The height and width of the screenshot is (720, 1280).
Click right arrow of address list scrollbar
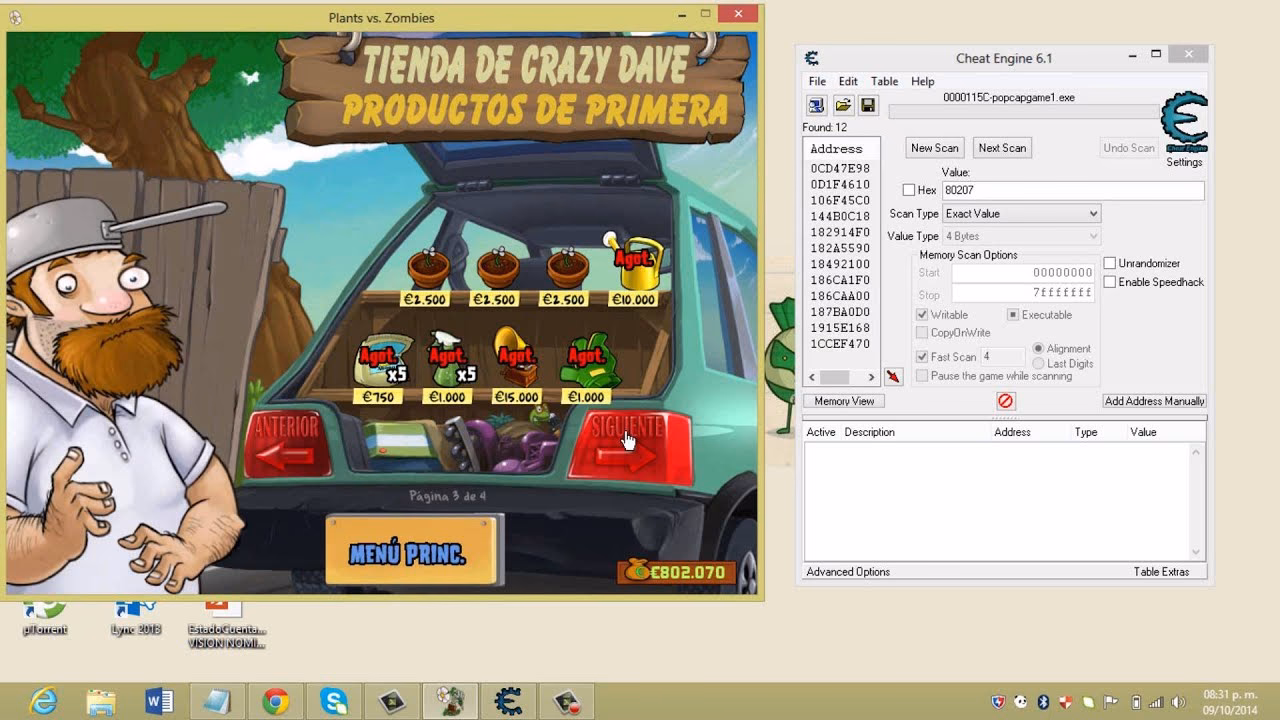871,377
